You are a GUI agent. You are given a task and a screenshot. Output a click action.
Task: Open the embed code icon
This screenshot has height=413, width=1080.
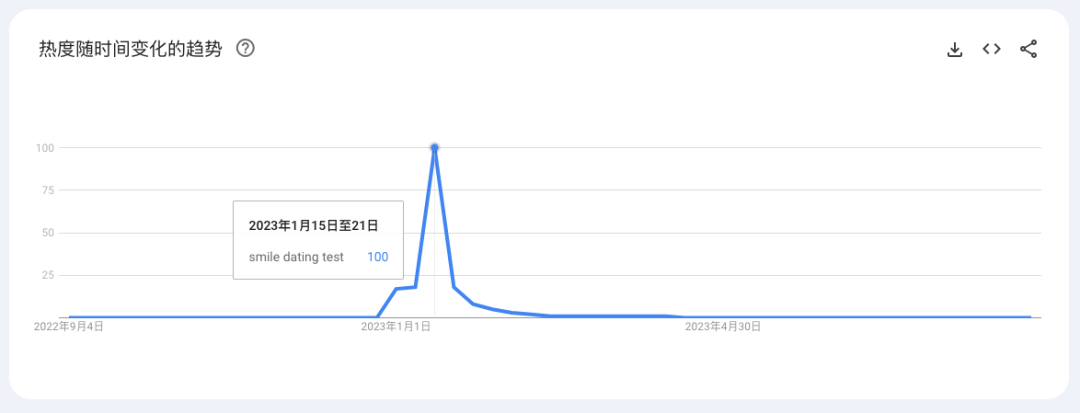tap(991, 49)
